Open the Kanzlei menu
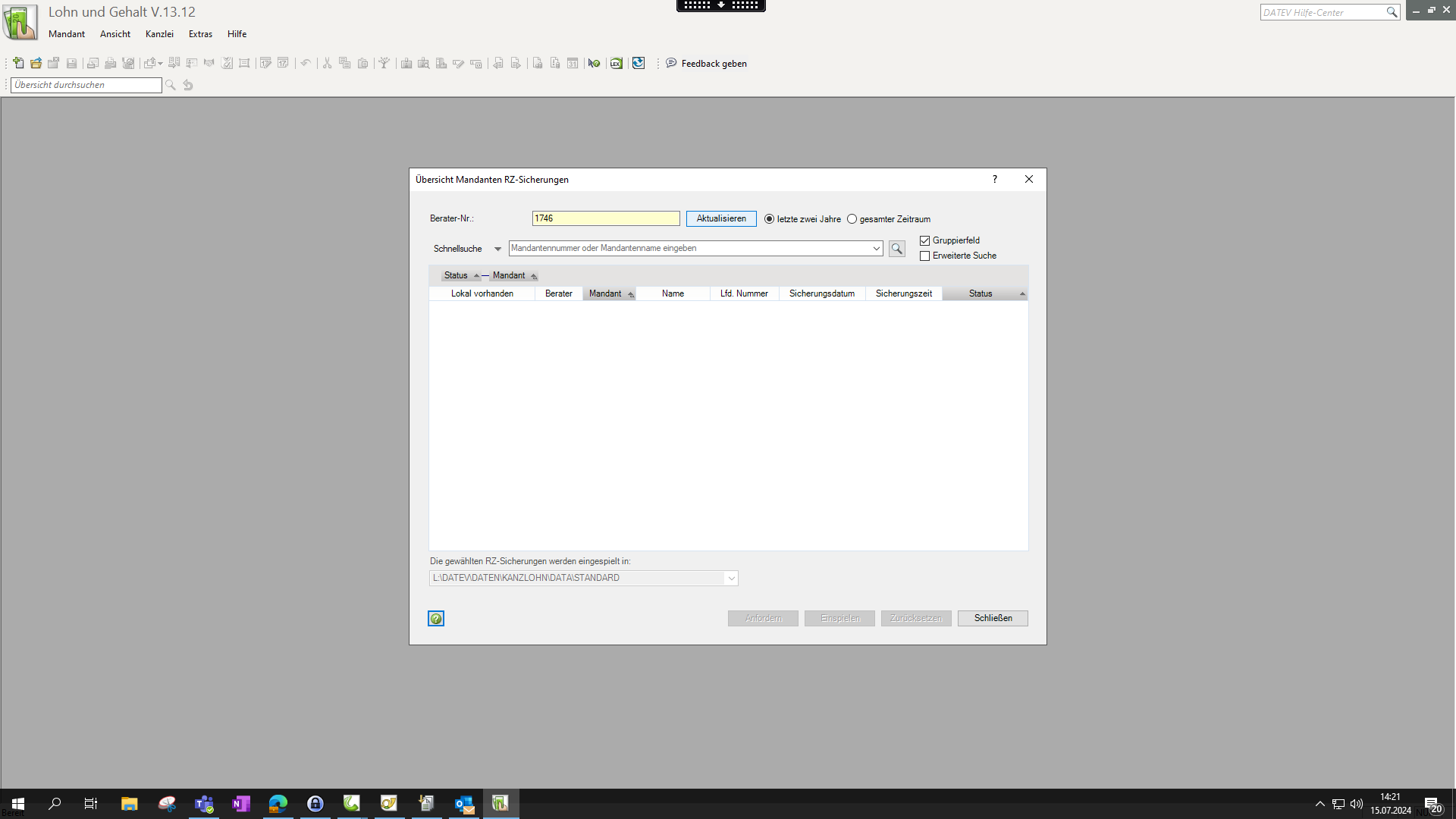Image resolution: width=1456 pixels, height=819 pixels. click(x=159, y=34)
